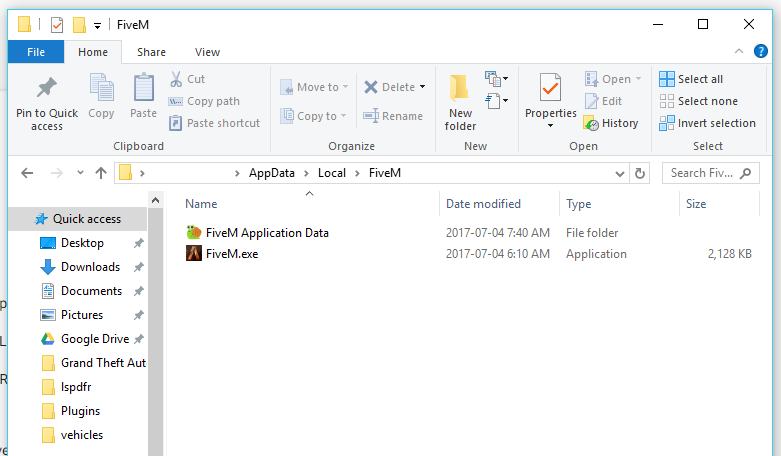Click navigation pane scroll up arrow
This screenshot has height=456, width=781.
[155, 200]
